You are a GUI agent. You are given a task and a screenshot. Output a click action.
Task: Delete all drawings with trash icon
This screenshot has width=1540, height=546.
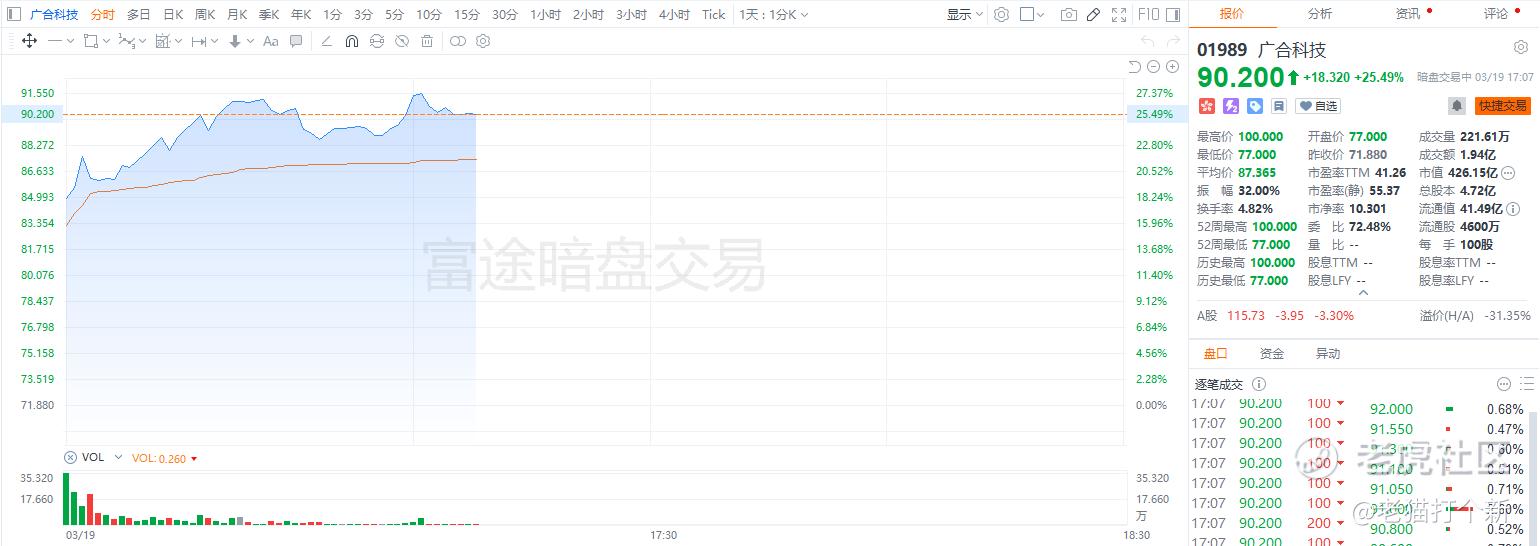pyautogui.click(x=427, y=41)
